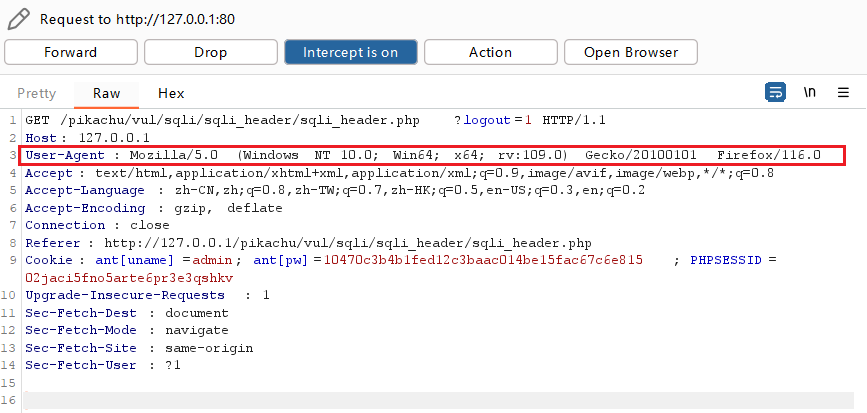Screen dimensions: 867x413
Task: Click the ant[pw] hash value
Action: tap(483, 260)
